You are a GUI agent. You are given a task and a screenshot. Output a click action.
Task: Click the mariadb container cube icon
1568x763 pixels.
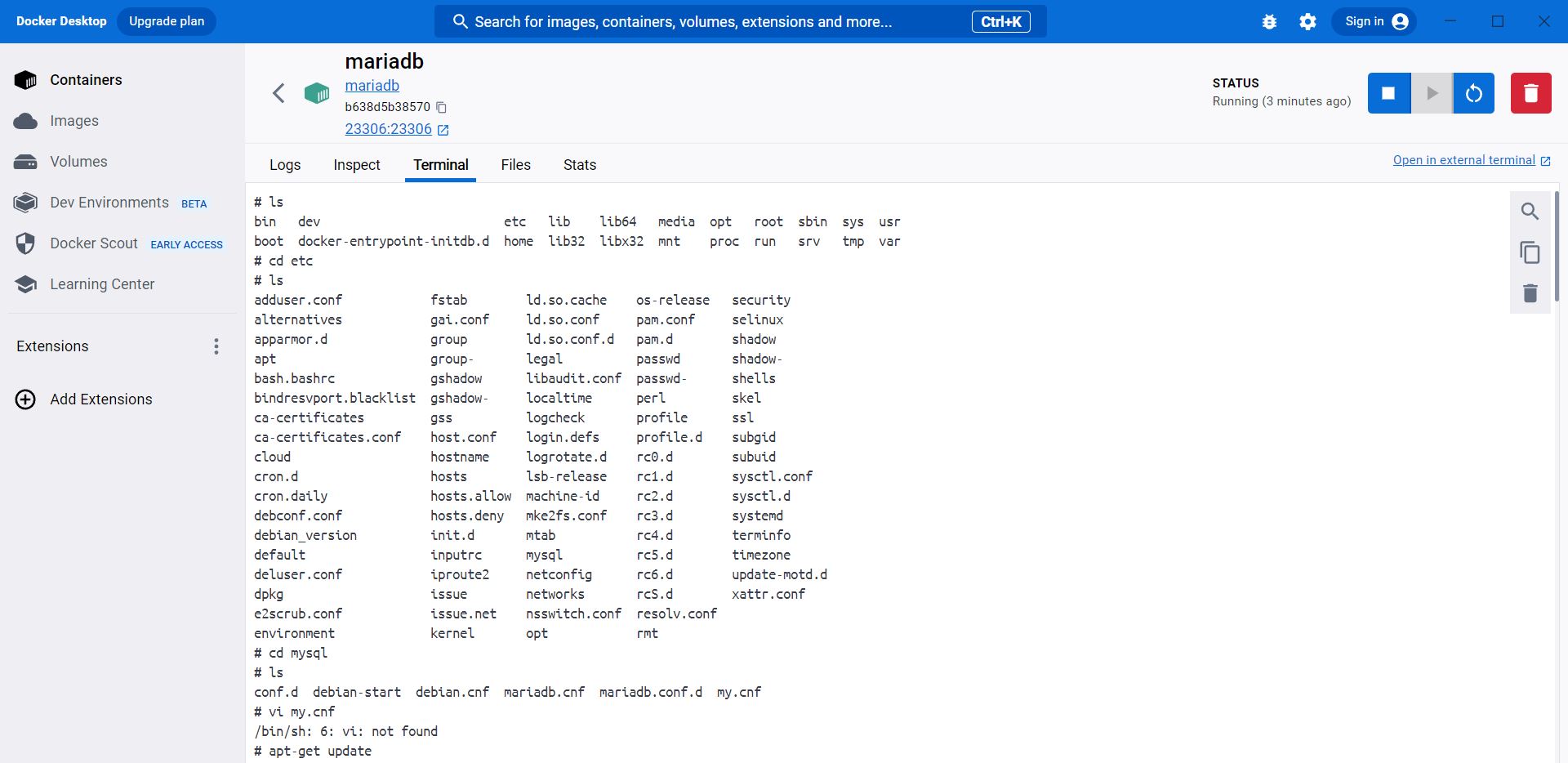pos(317,93)
